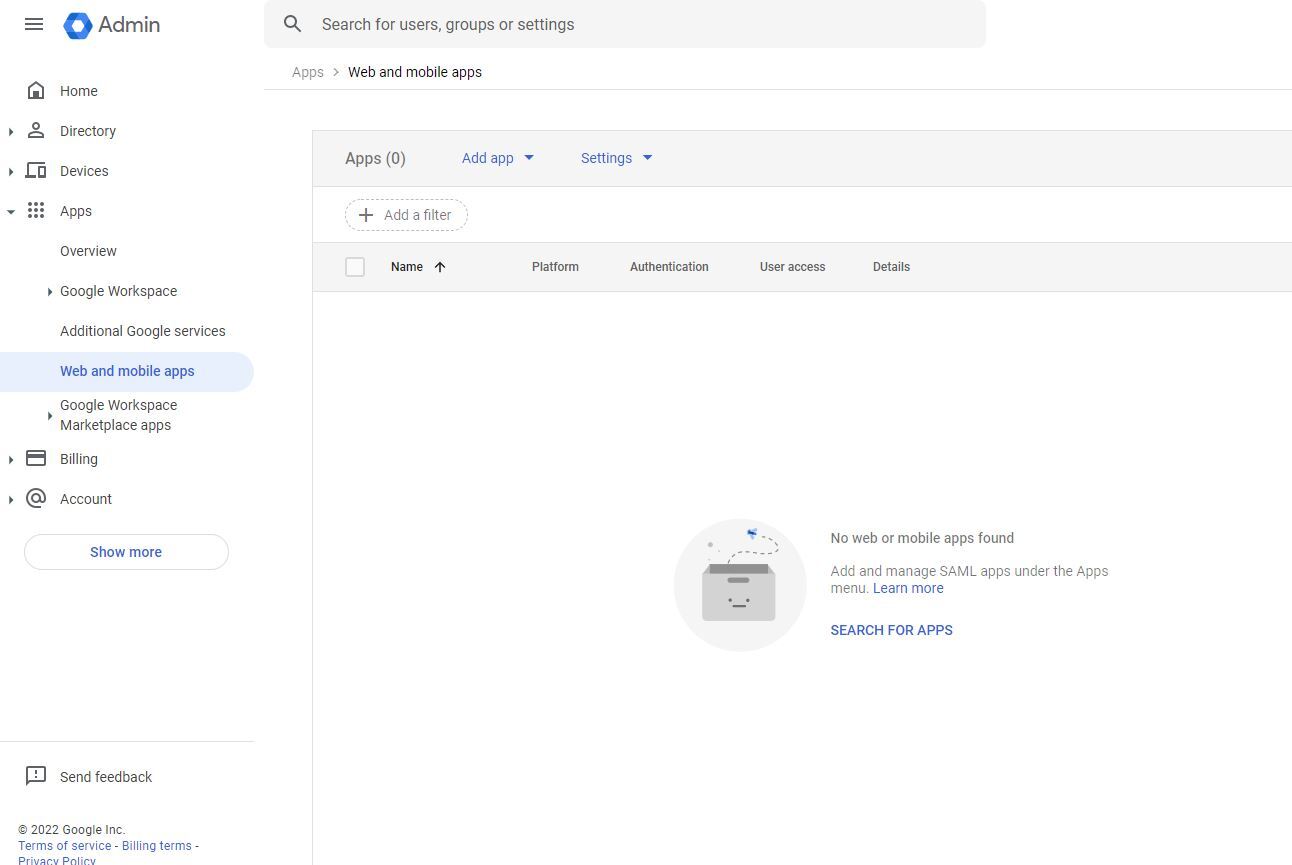
Task: Expand the Billing section arrow
Action: point(11,459)
